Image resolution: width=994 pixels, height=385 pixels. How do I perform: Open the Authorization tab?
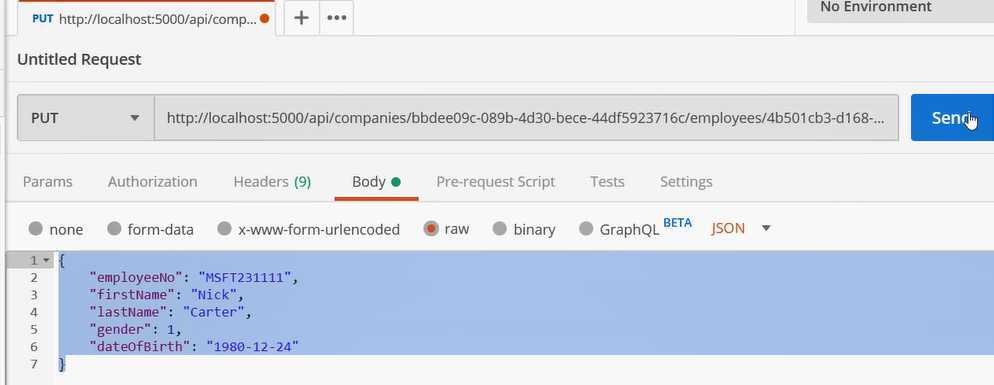click(153, 181)
